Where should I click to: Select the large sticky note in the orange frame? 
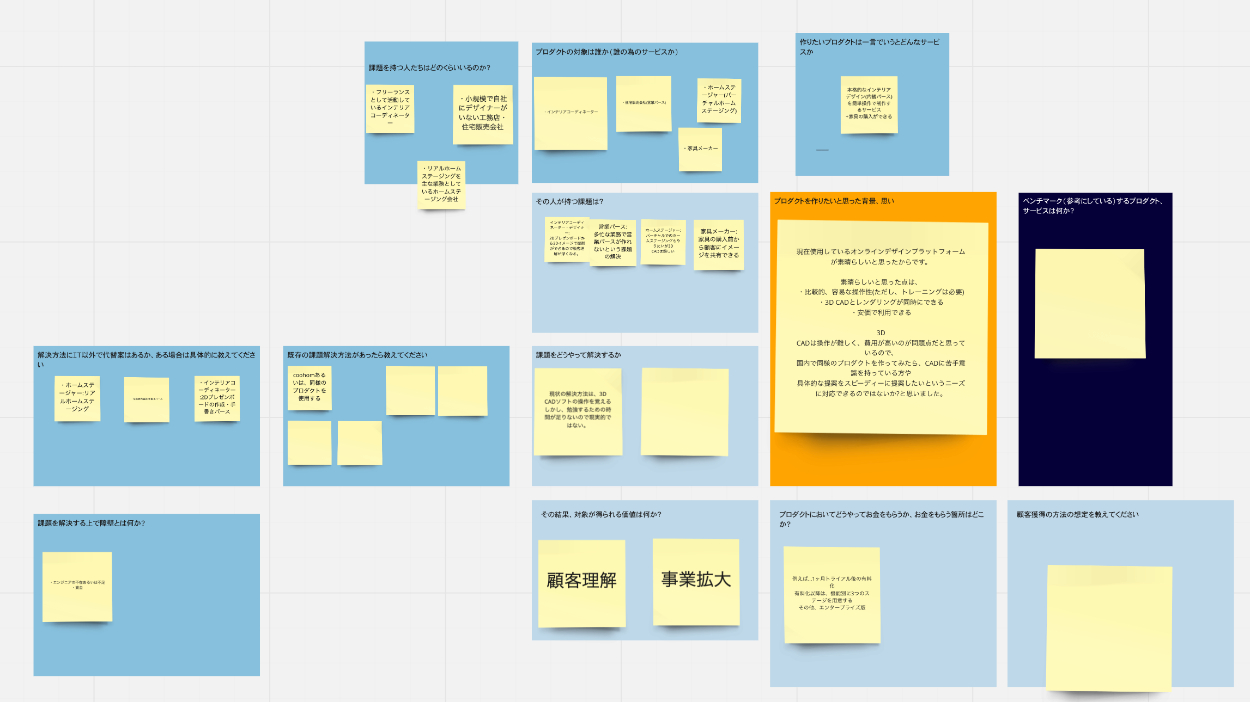(882, 327)
